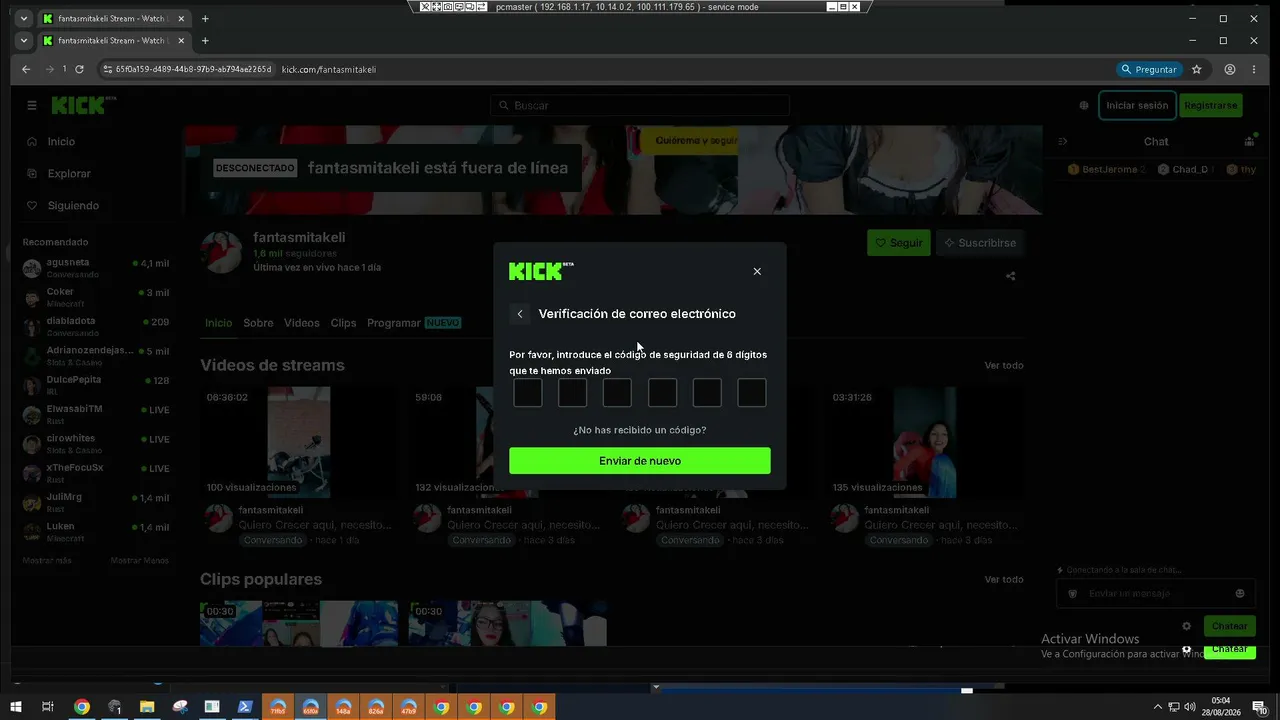This screenshot has width=1280, height=720.
Task: Click the fourth security code digit box
Action: (662, 393)
